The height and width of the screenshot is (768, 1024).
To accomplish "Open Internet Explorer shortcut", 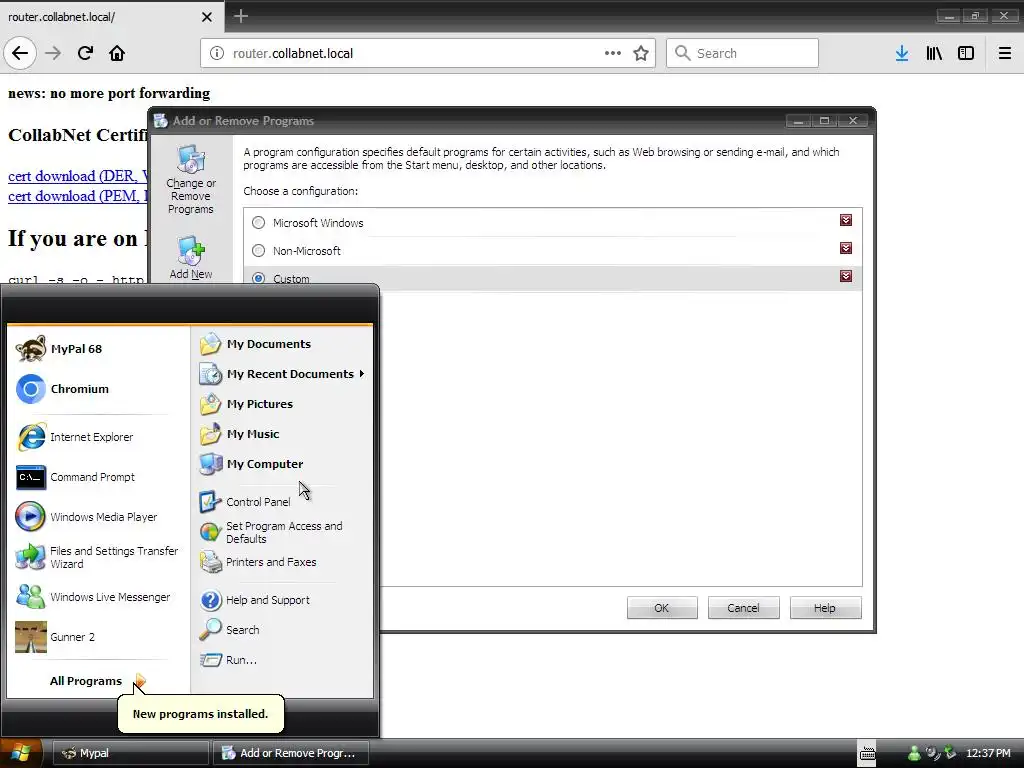I will tap(75, 437).
